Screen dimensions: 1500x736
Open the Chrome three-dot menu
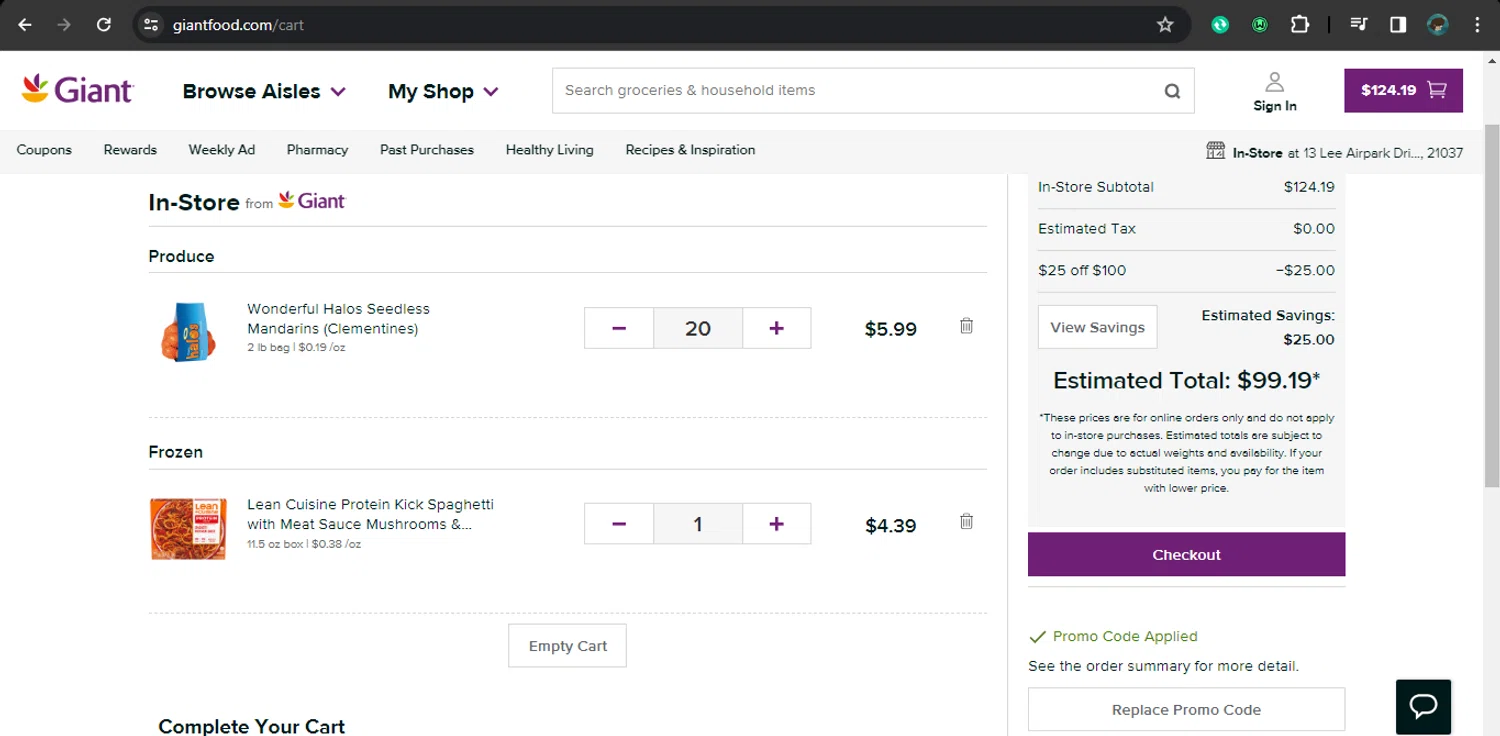tap(1477, 25)
